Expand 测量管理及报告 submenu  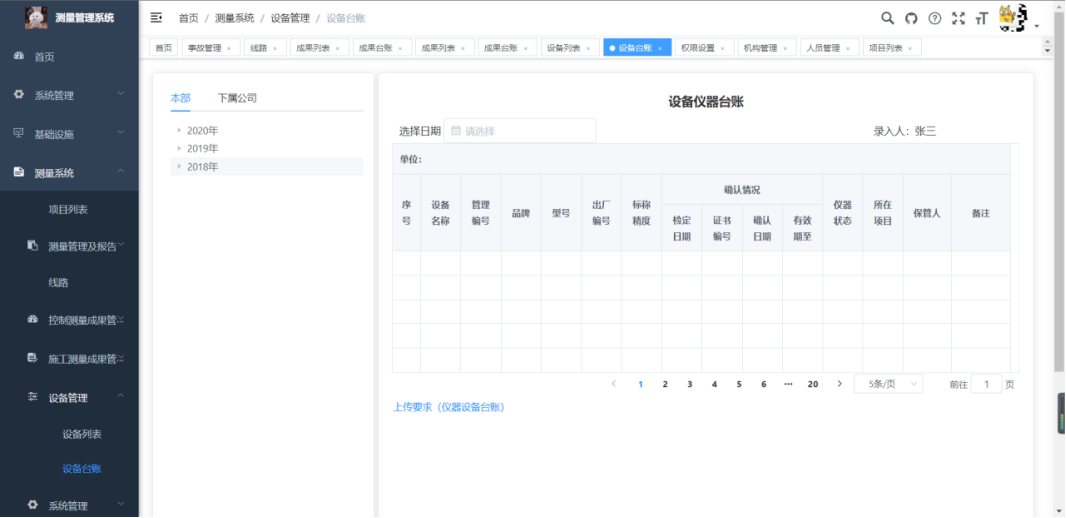click(x=120, y=244)
